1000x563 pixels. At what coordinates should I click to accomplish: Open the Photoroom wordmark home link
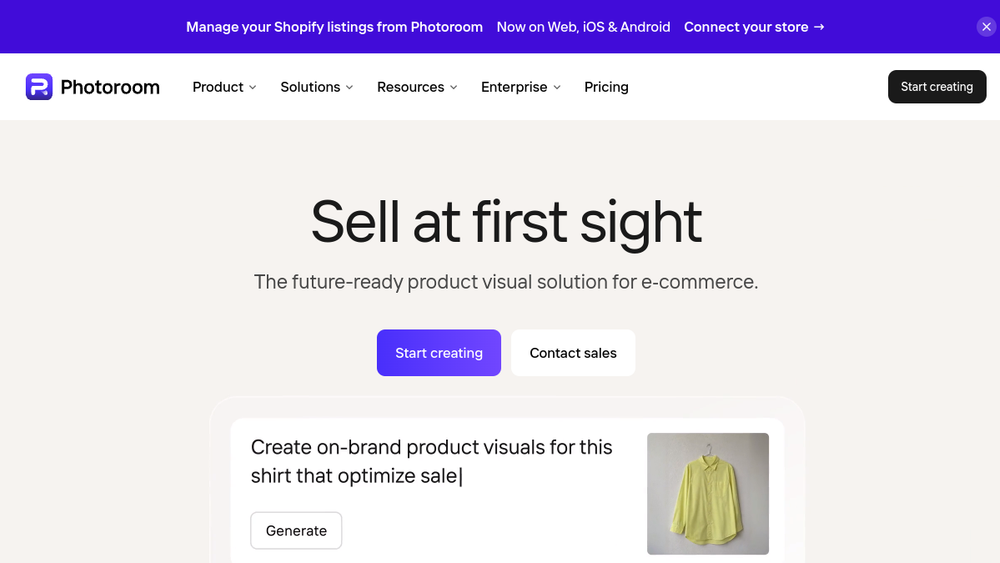click(x=110, y=87)
